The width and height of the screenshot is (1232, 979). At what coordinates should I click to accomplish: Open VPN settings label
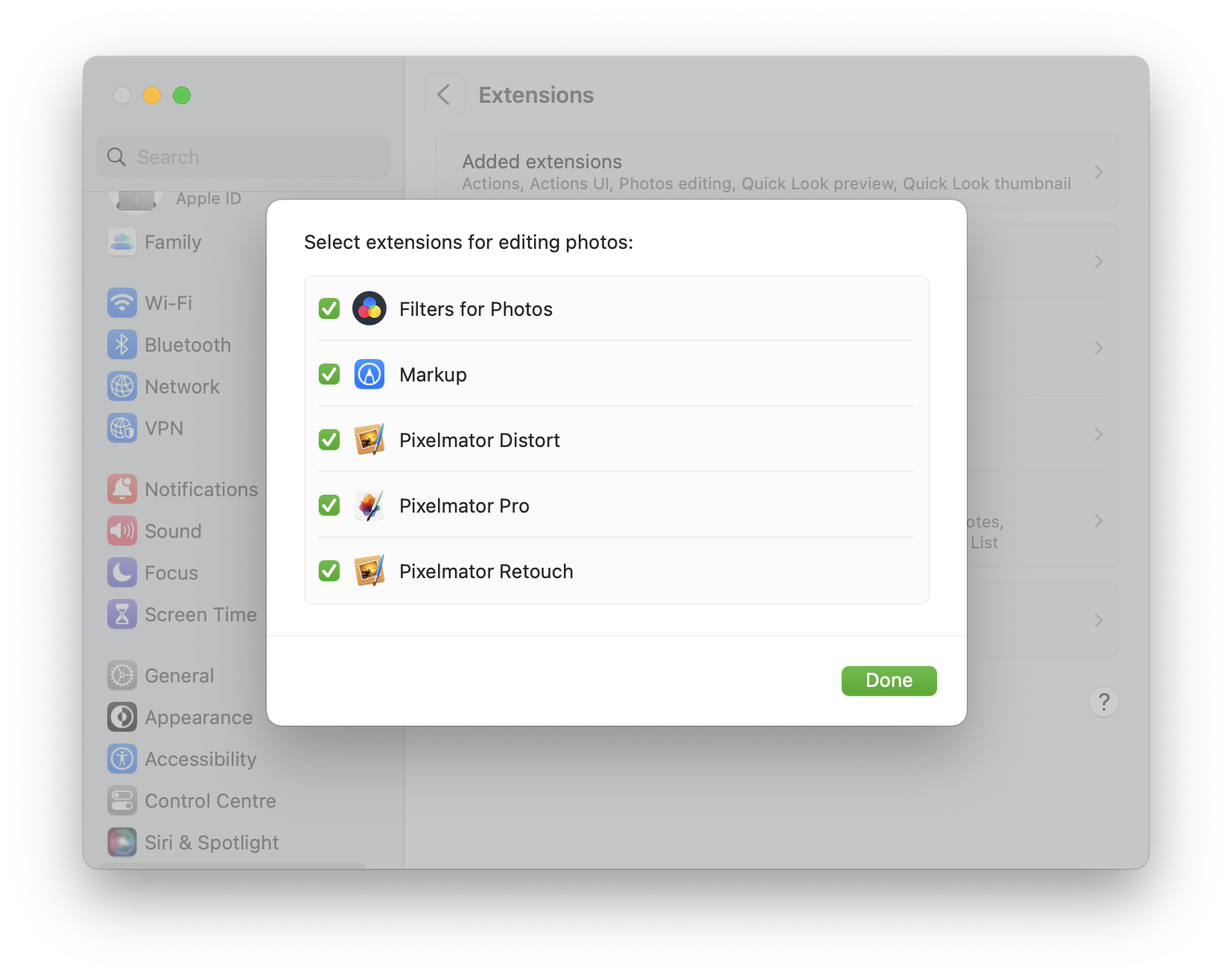pyautogui.click(x=164, y=428)
